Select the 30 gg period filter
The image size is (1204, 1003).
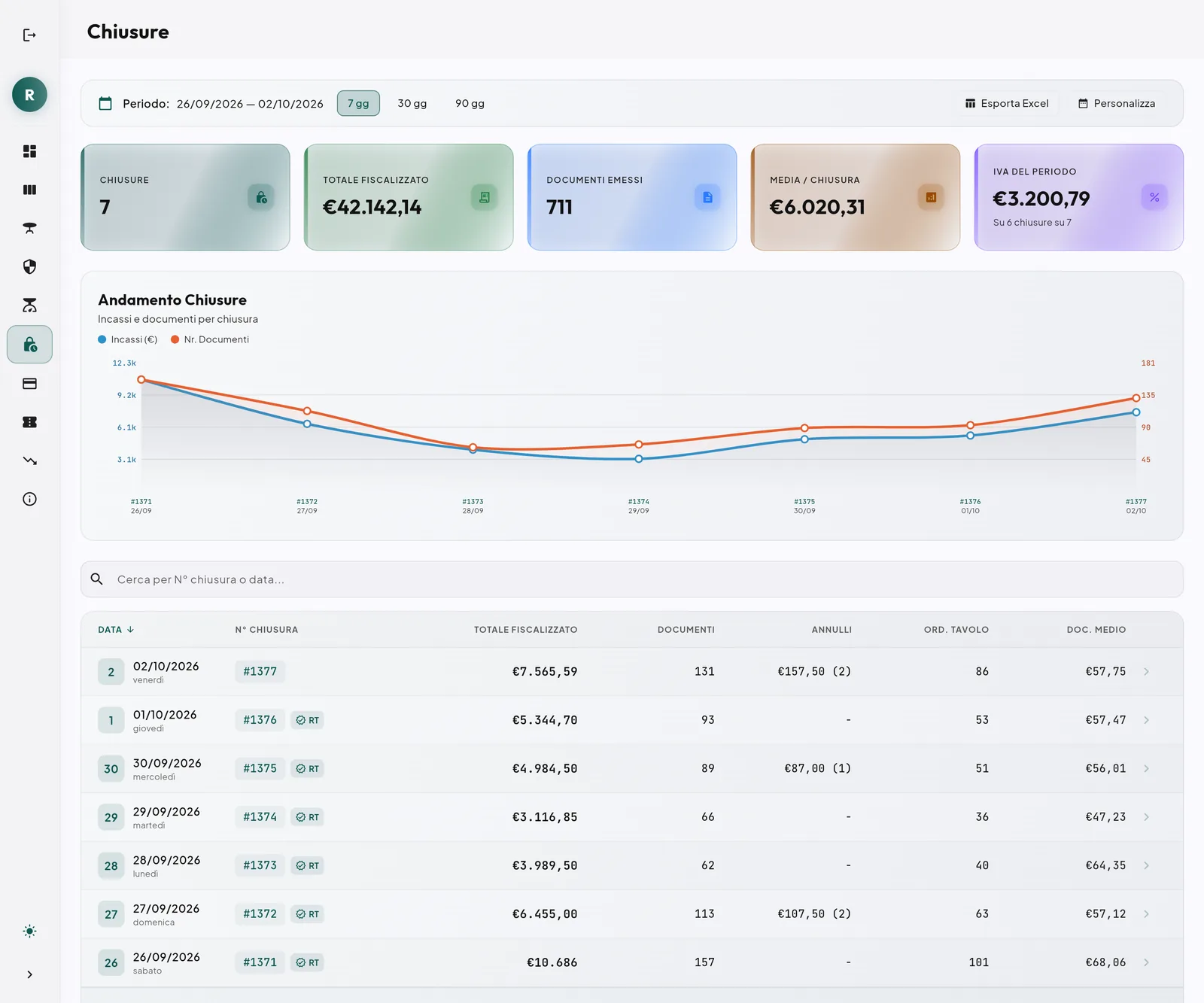412,104
